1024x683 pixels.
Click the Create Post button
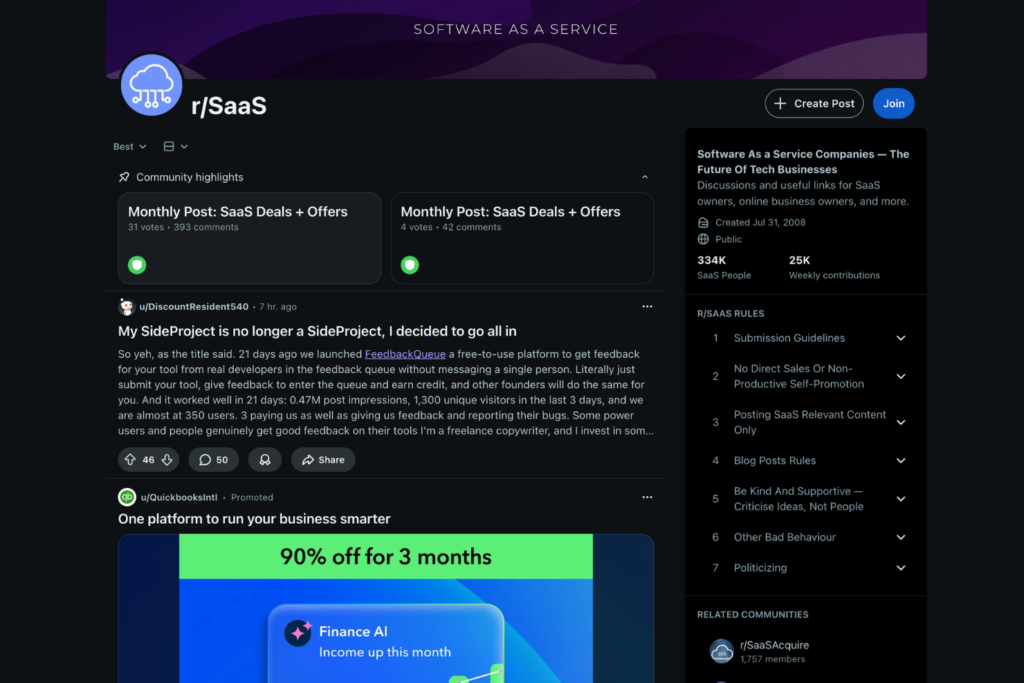(814, 103)
